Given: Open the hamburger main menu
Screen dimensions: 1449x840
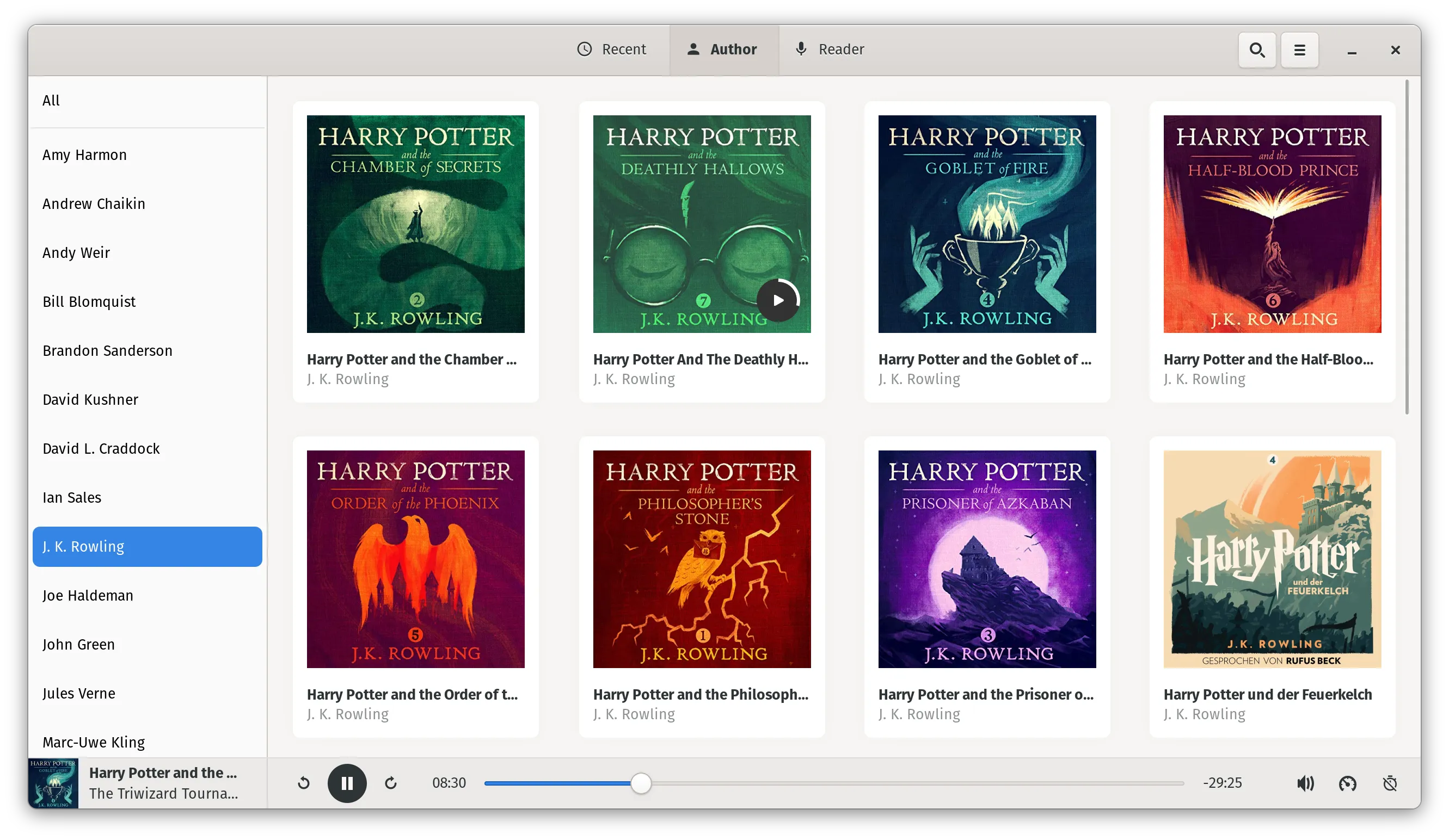Looking at the screenshot, I should [x=1299, y=50].
